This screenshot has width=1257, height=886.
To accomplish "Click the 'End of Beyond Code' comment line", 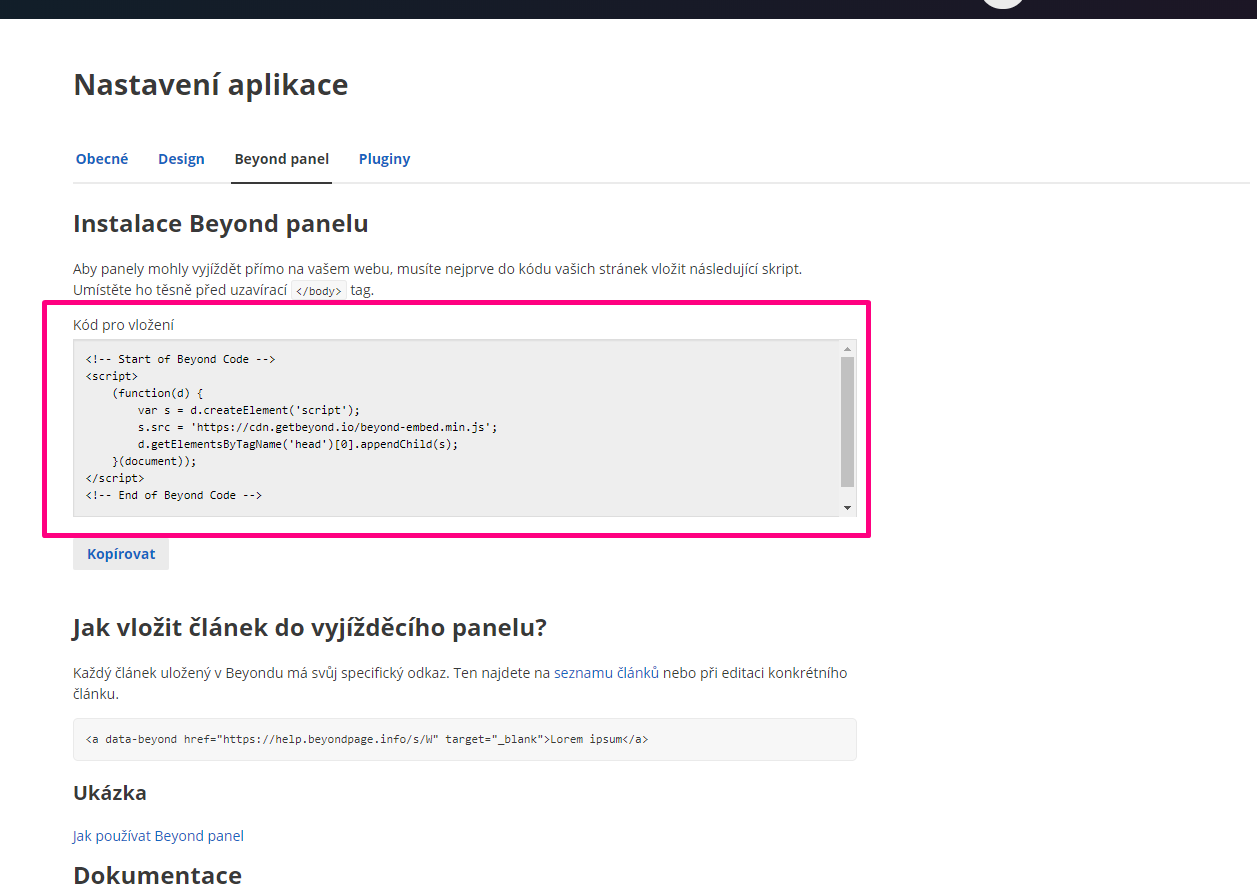I will pyautogui.click(x=174, y=495).
